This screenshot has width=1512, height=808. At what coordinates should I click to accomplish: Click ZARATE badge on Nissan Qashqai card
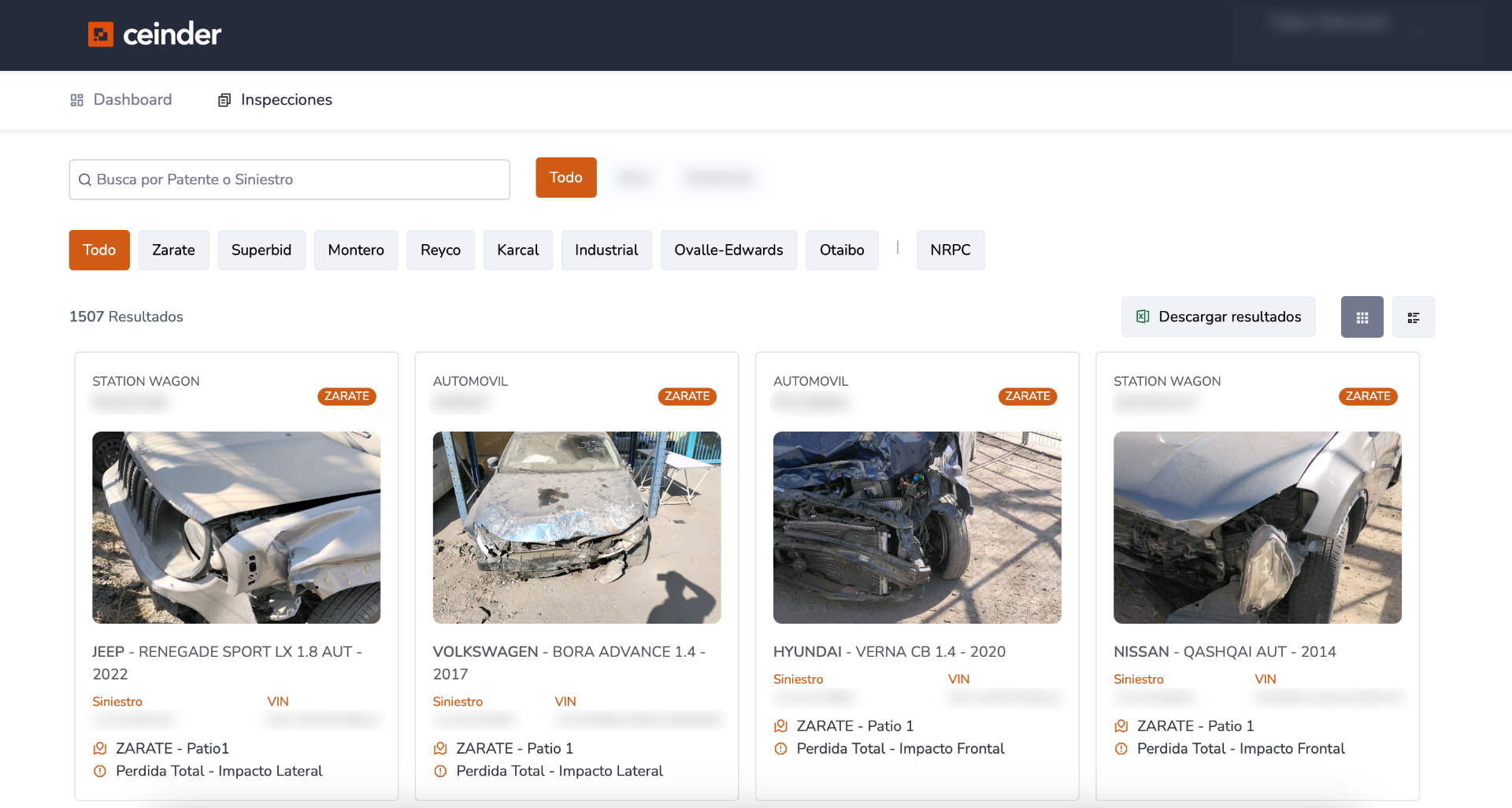(x=1368, y=396)
